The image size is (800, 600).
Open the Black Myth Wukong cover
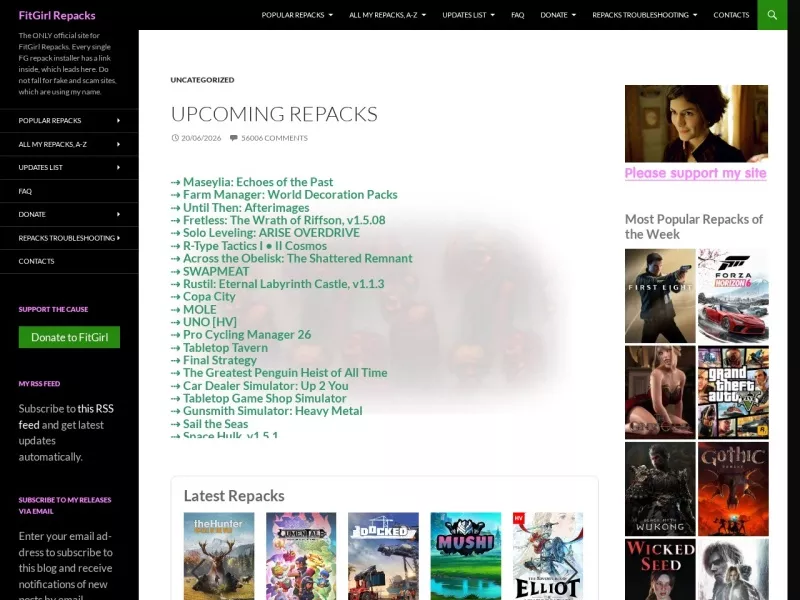660,489
